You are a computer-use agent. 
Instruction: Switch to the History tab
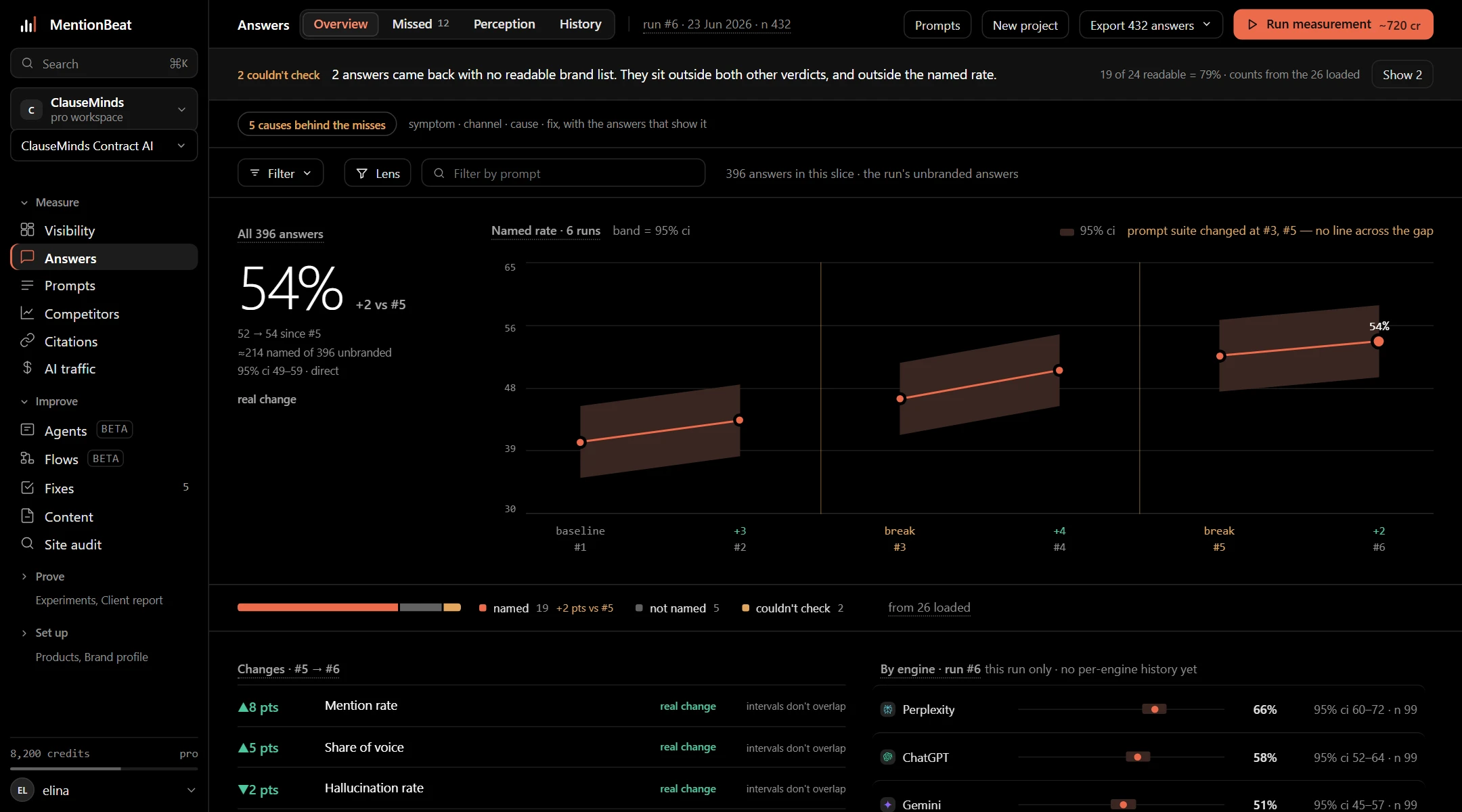(580, 24)
